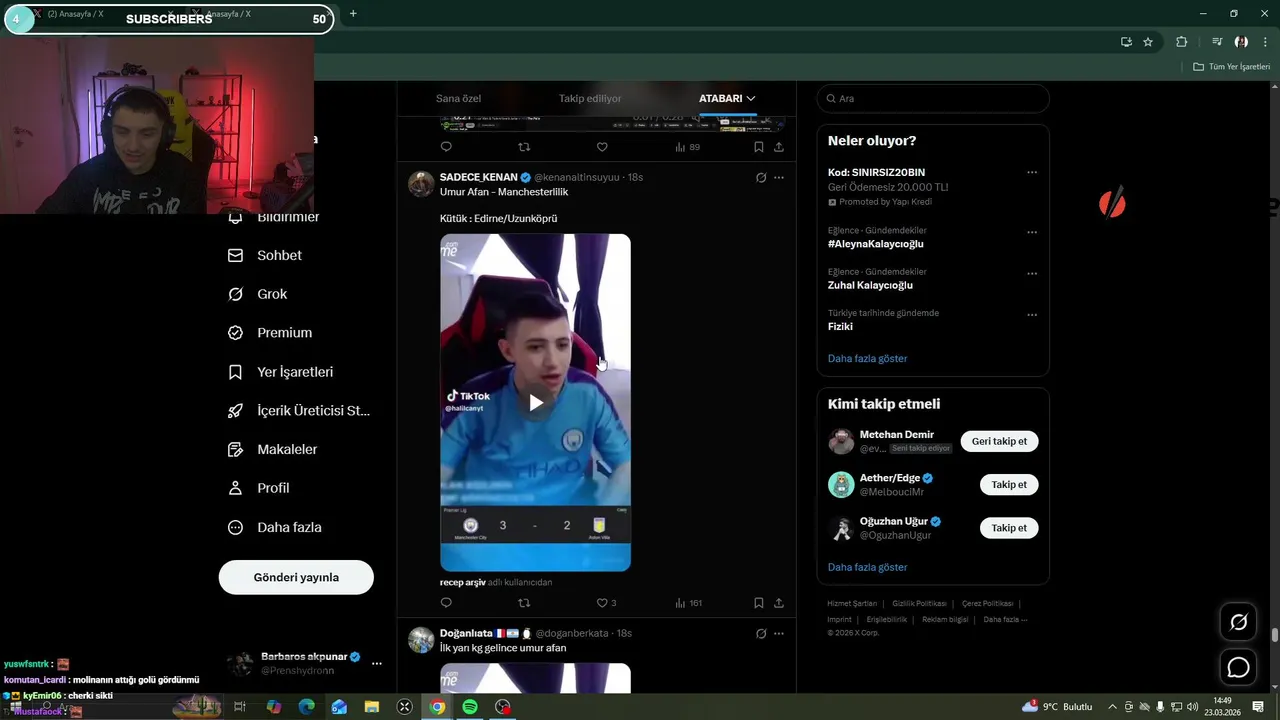Open Chrome media controls icon
This screenshot has height=720, width=1280.
click(1217, 42)
